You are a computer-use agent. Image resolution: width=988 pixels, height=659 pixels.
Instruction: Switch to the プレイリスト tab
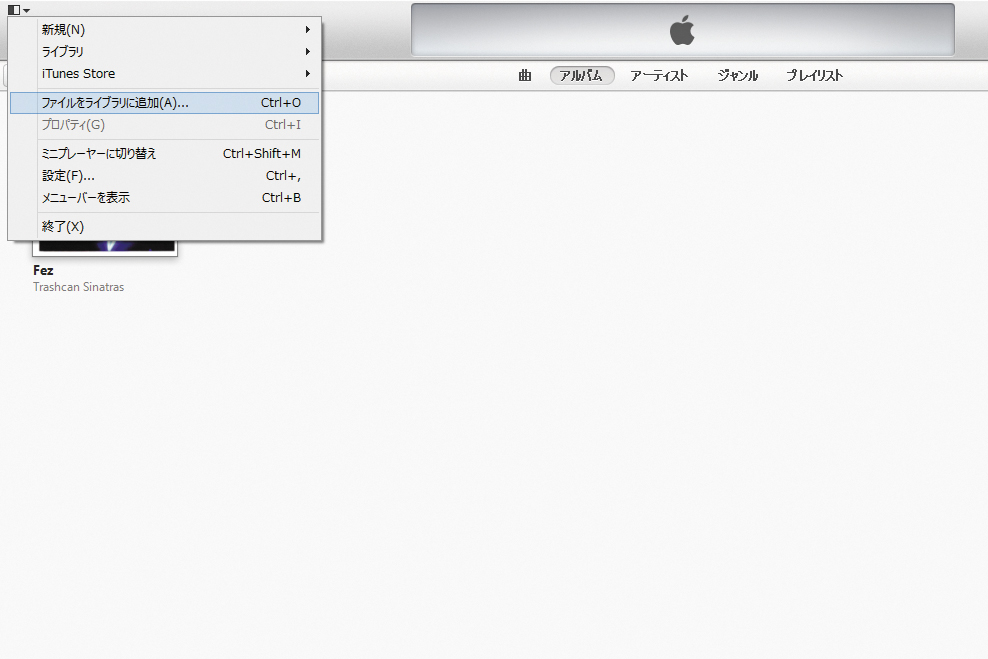click(x=814, y=76)
